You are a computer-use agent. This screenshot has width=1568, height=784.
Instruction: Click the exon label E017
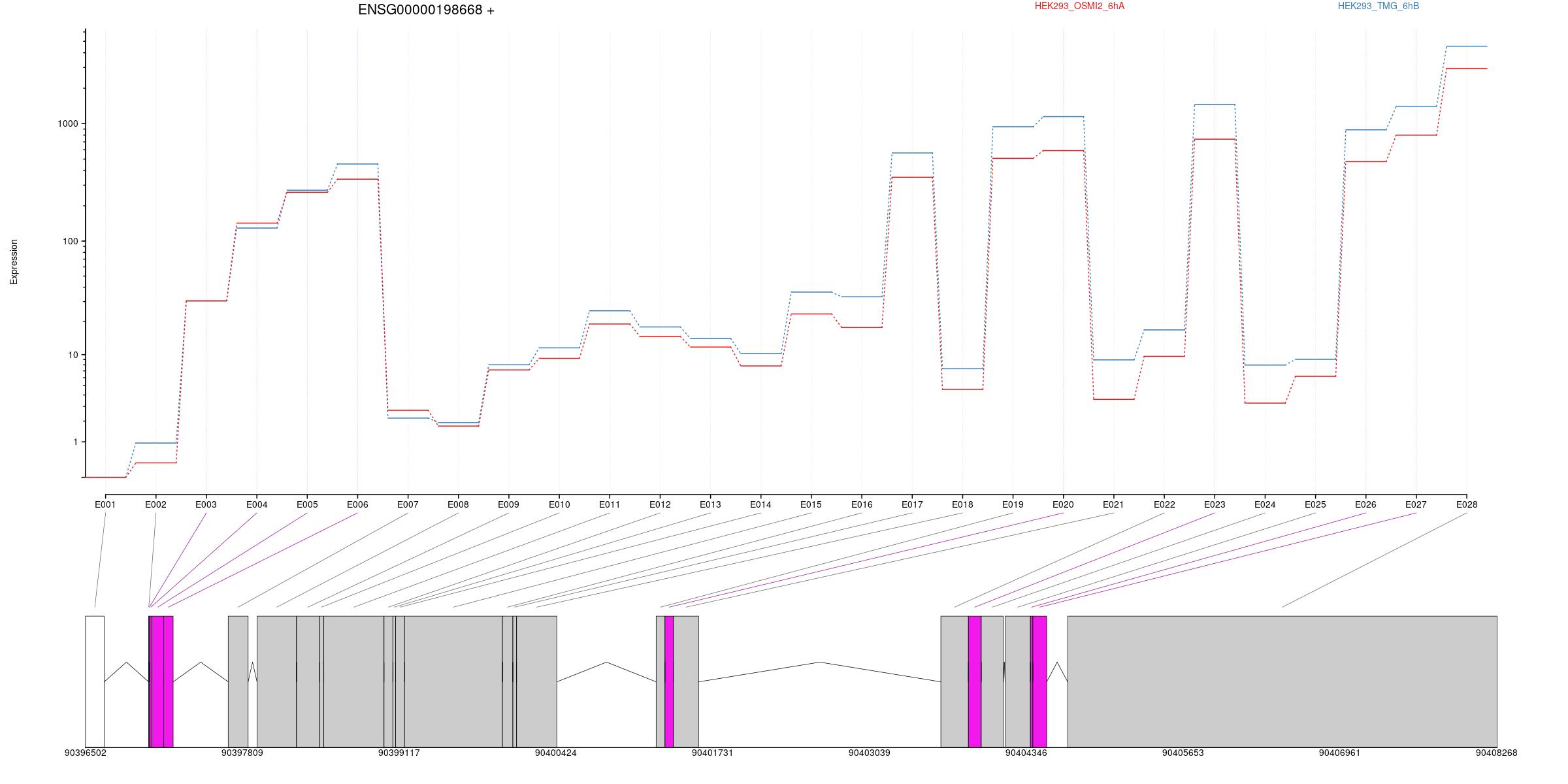click(912, 504)
